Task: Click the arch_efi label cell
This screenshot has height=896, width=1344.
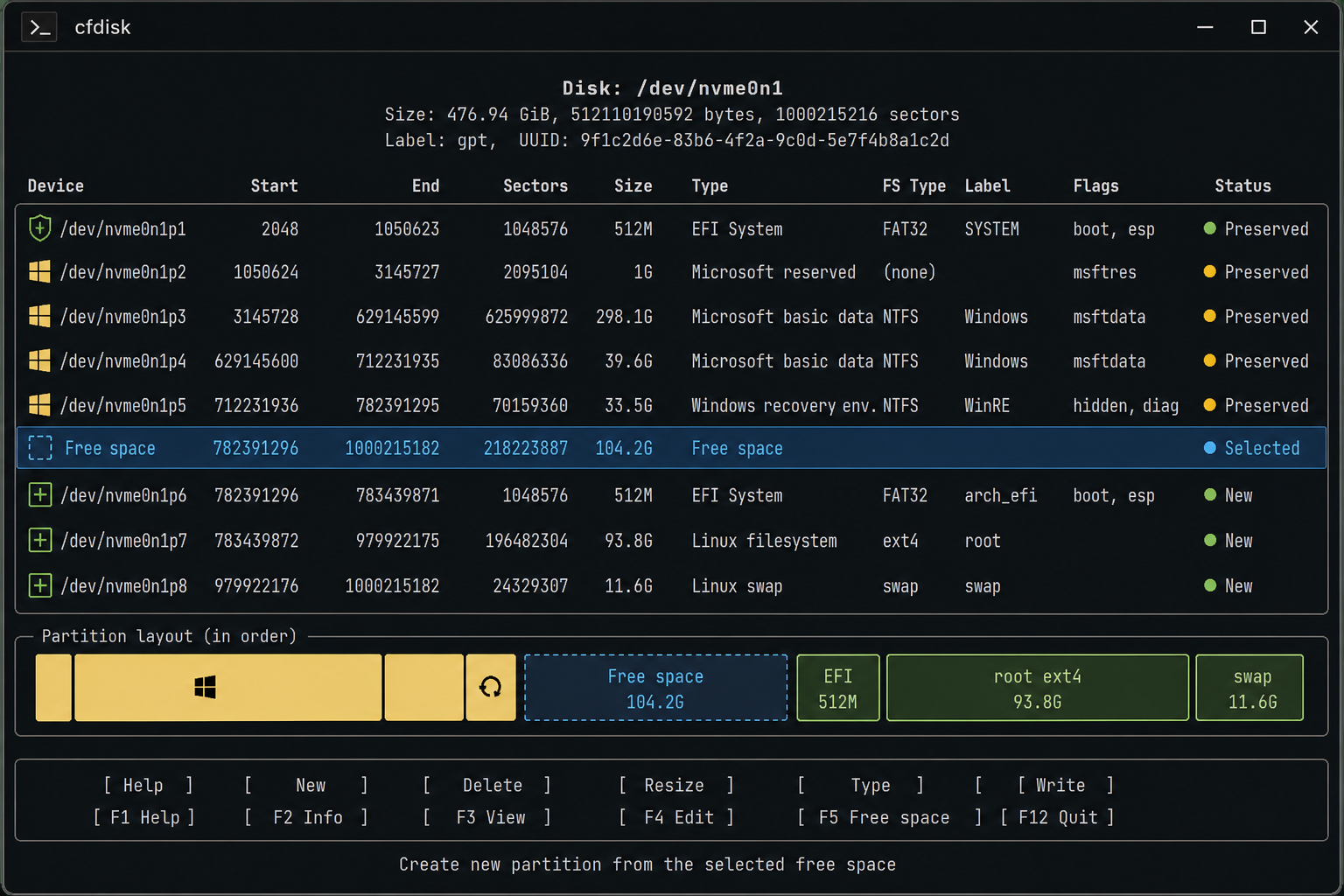Action: coord(1000,495)
